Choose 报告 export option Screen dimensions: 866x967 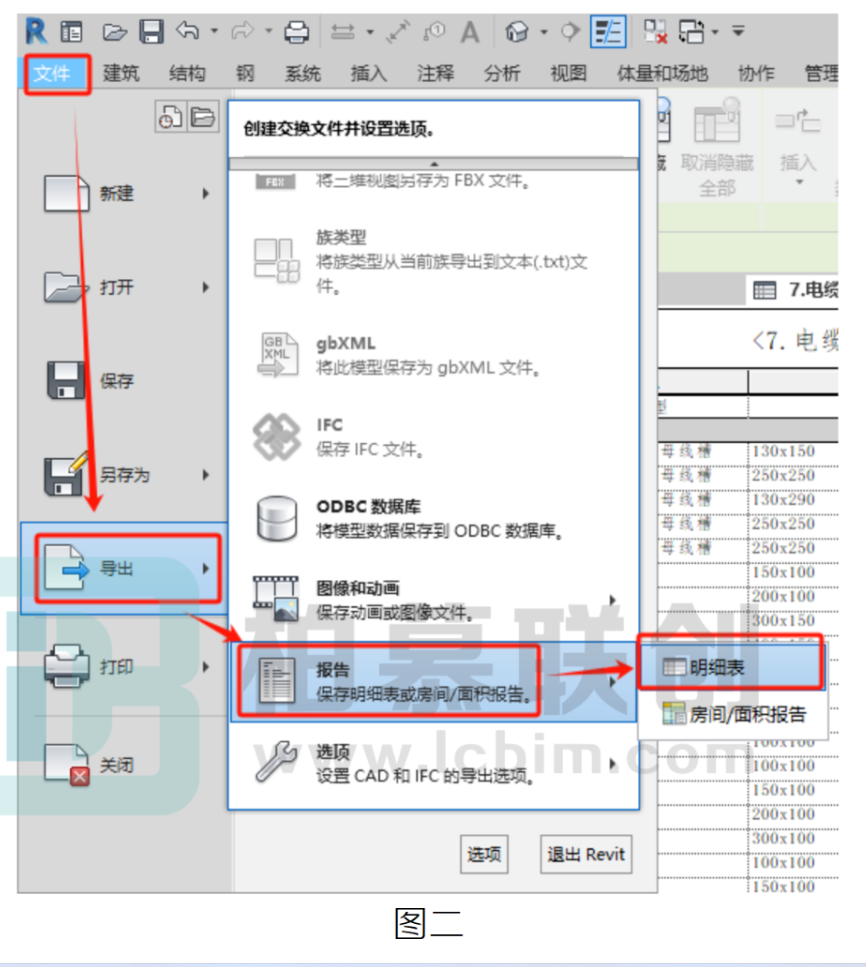point(433,681)
